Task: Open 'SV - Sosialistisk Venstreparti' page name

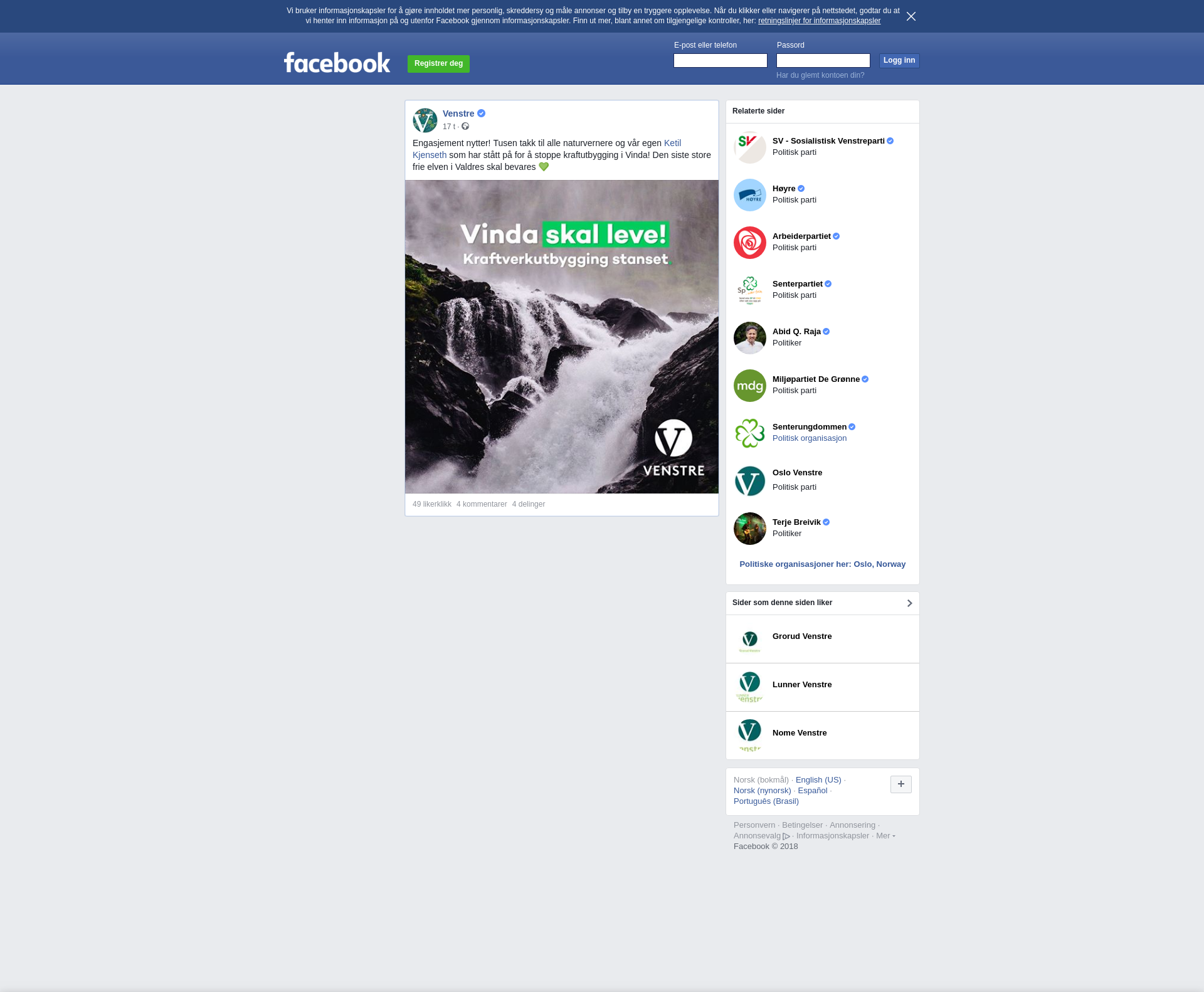Action: click(828, 141)
